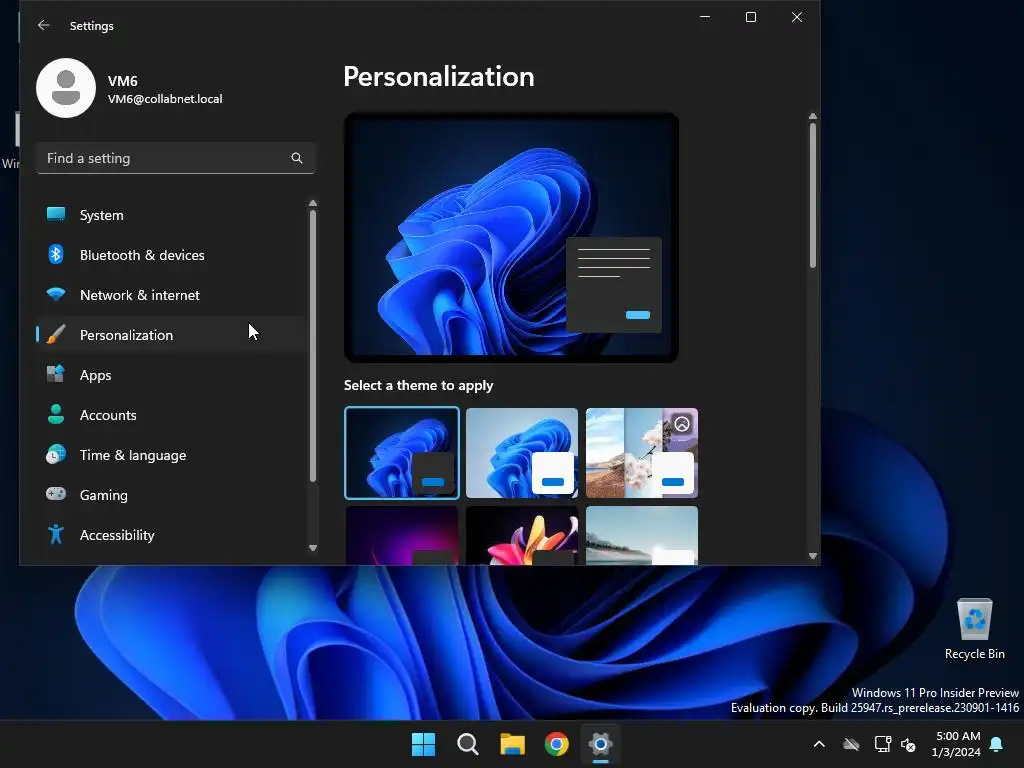
Task: Click the Accessibility figure icon
Action: click(x=56, y=534)
